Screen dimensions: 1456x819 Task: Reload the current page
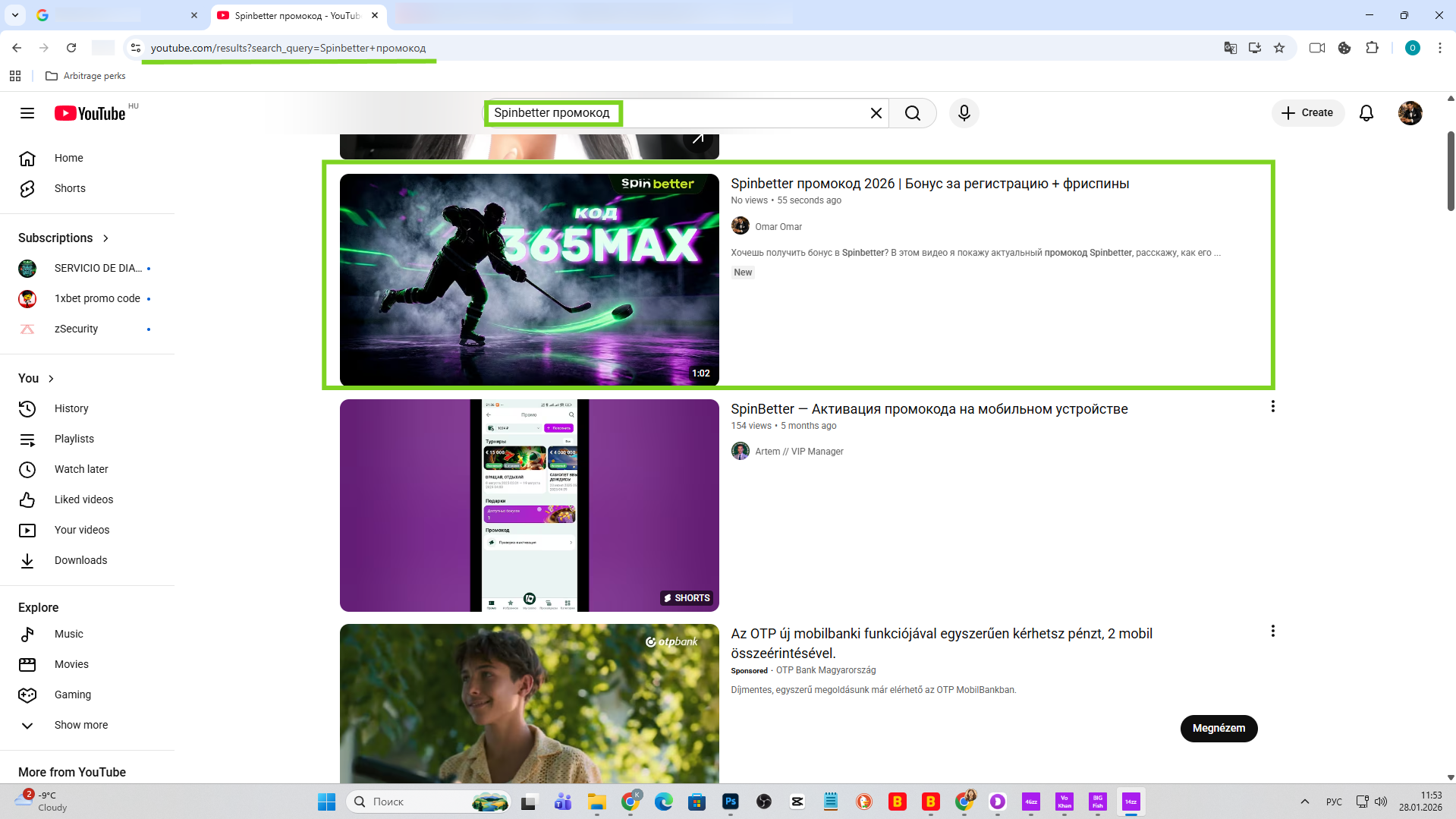click(71, 48)
